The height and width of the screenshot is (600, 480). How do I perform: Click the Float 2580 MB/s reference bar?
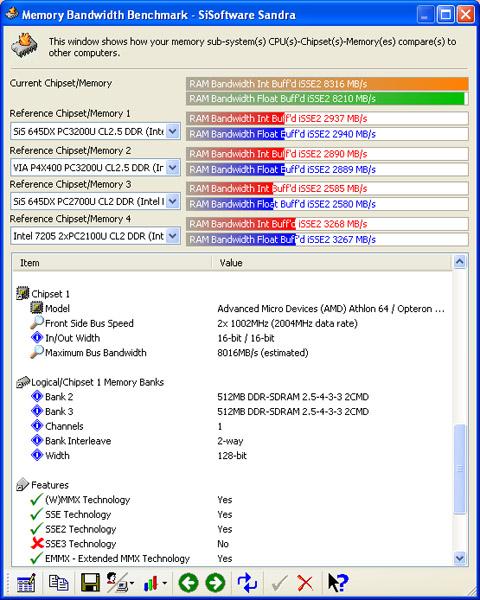(x=327, y=204)
